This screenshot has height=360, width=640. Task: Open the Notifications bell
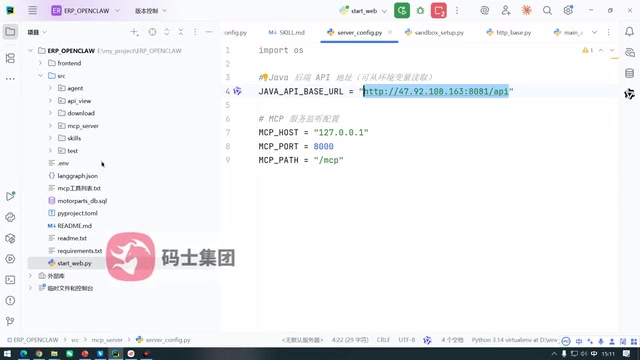tap(629, 32)
